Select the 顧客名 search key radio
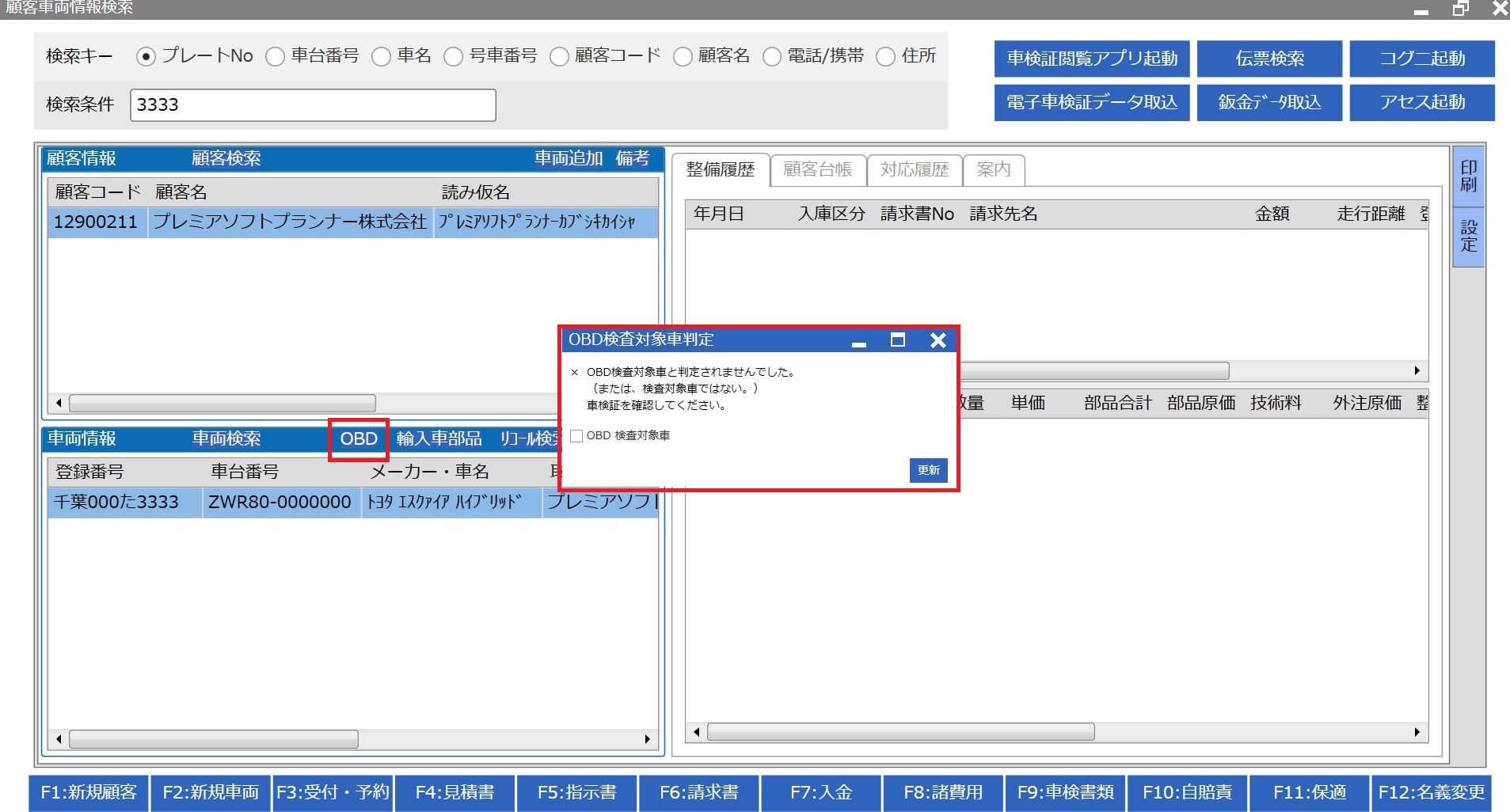 683,57
